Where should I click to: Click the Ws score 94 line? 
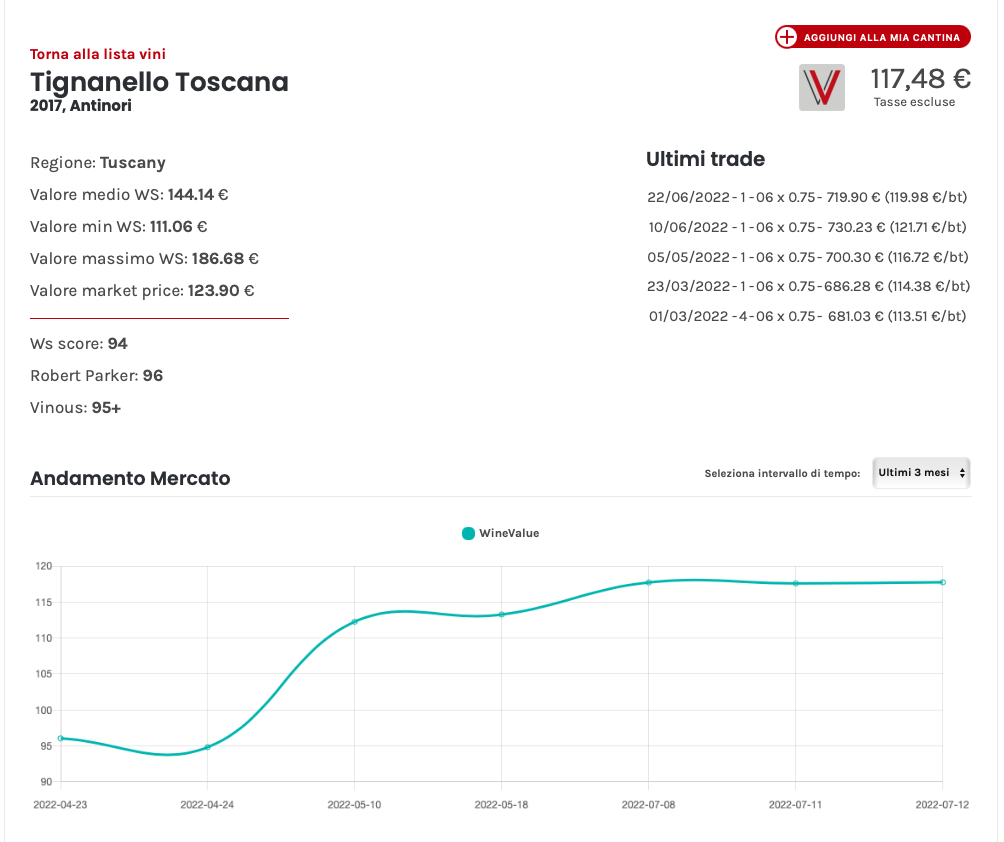(79, 344)
